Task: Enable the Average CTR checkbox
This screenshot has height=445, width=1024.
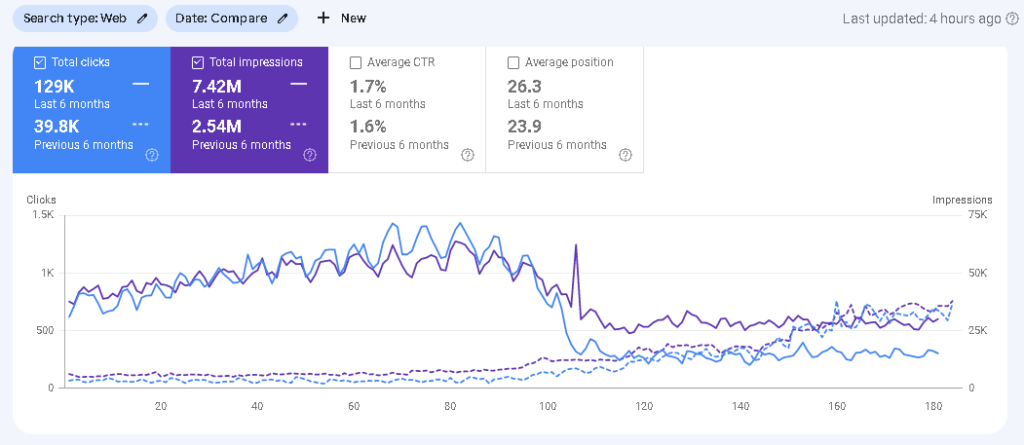Action: (x=356, y=62)
